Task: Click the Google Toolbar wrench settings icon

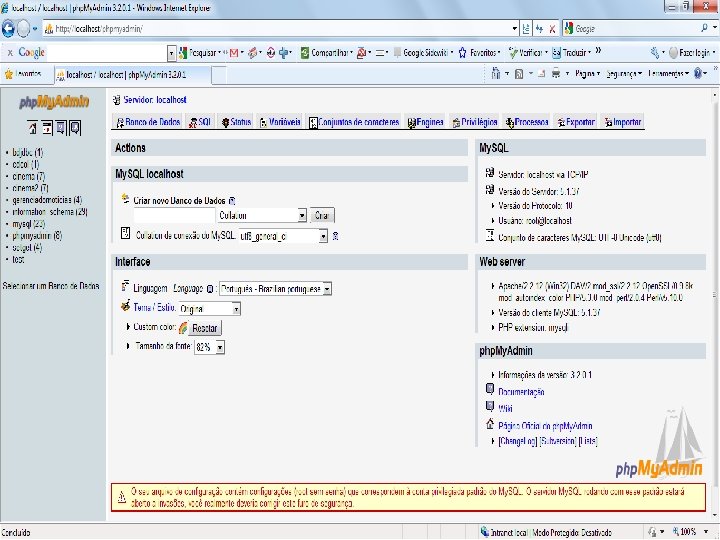Action: 655,53
